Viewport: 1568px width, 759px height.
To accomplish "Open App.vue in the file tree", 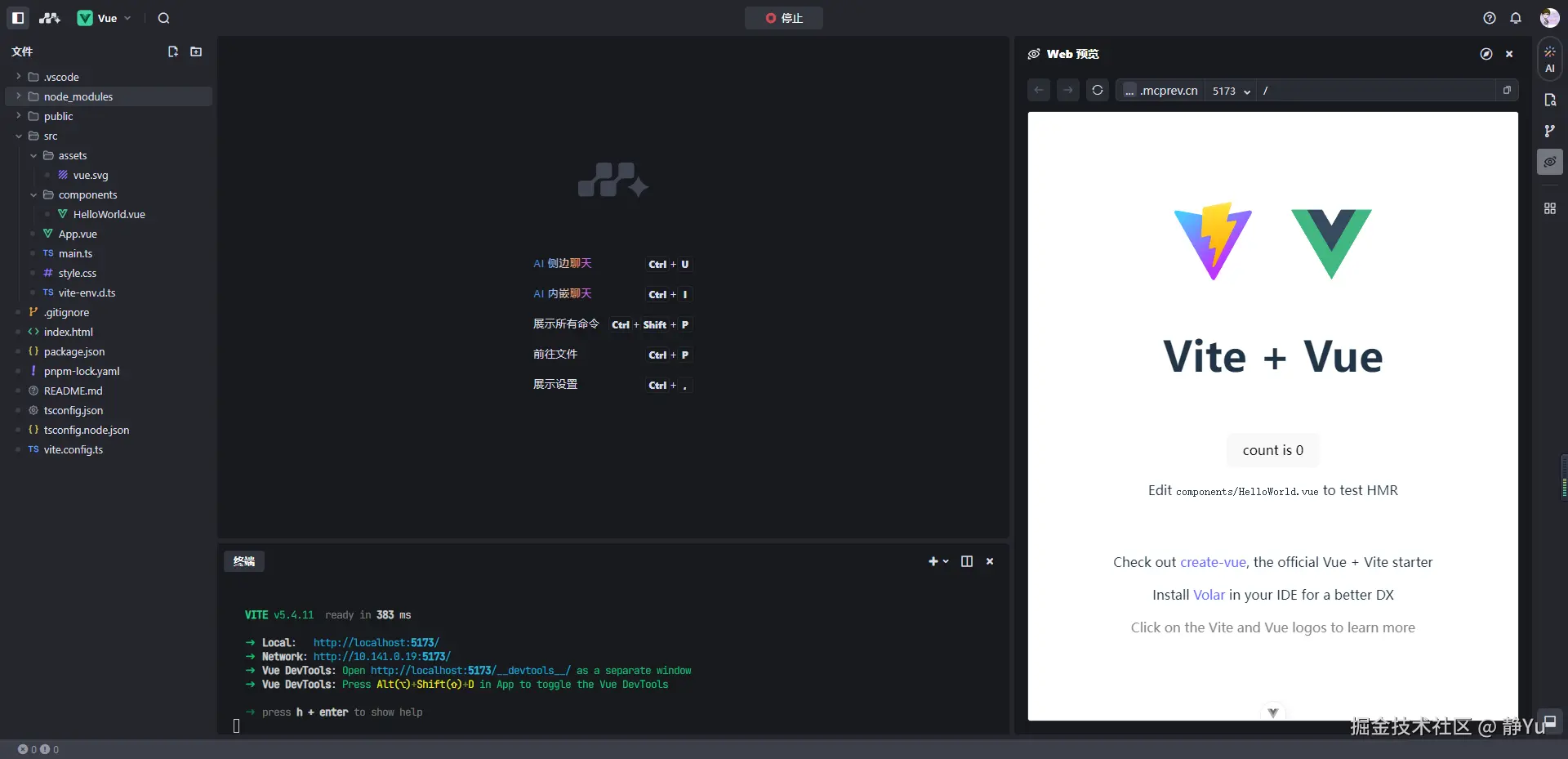I will [109, 234].
